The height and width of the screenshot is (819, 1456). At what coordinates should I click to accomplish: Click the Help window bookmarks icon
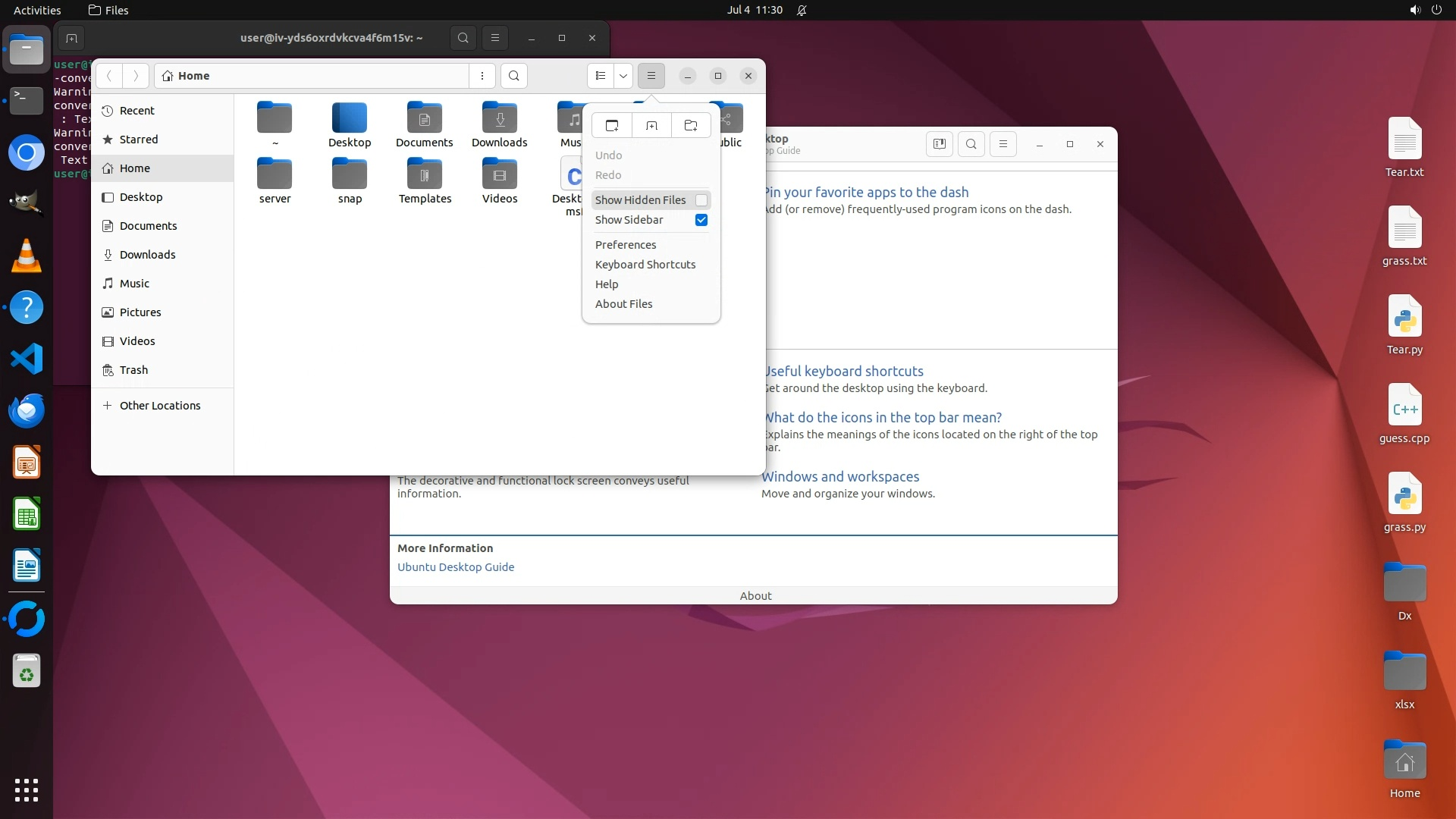click(939, 144)
